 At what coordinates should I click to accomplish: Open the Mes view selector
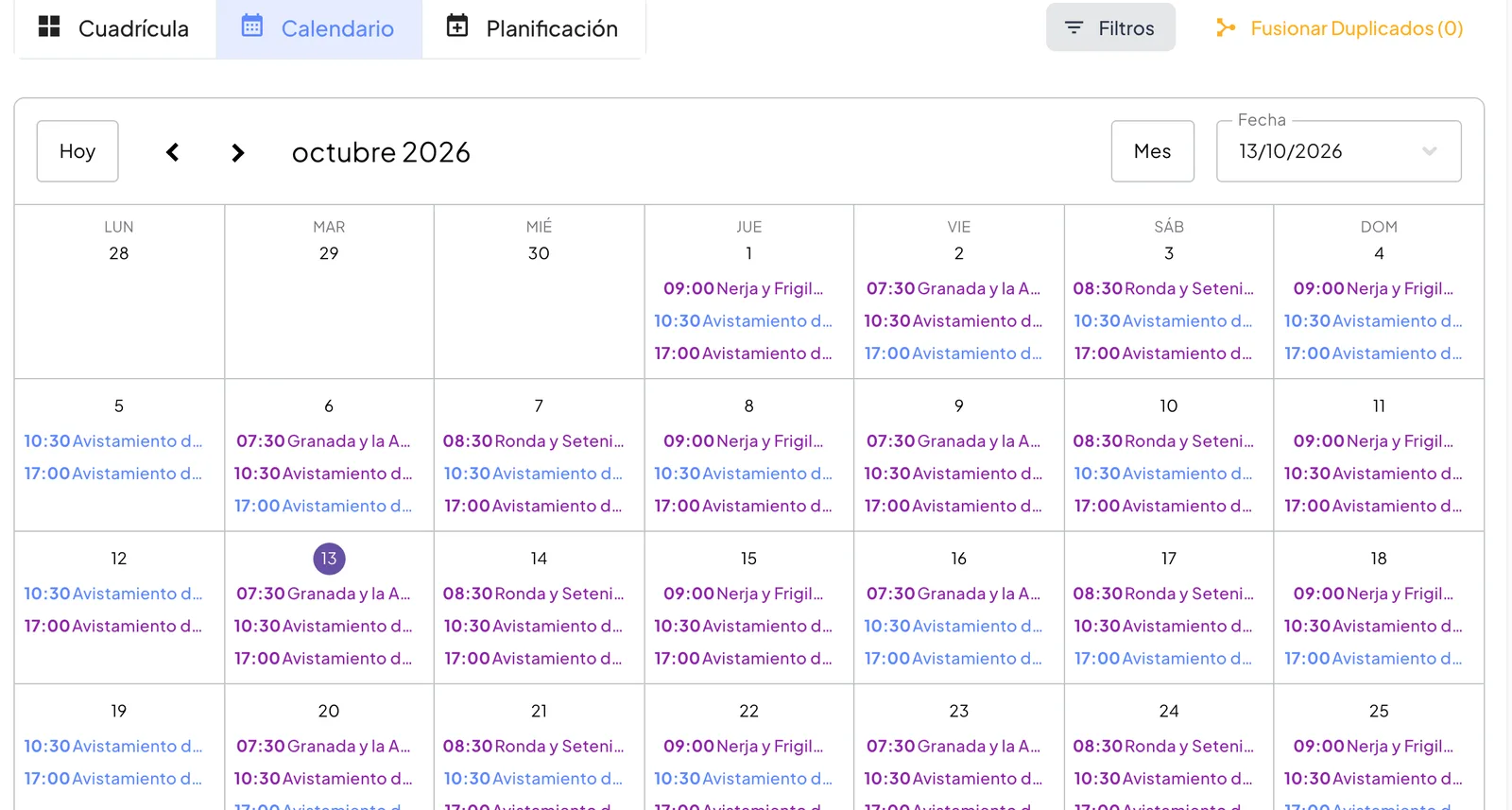(1153, 151)
